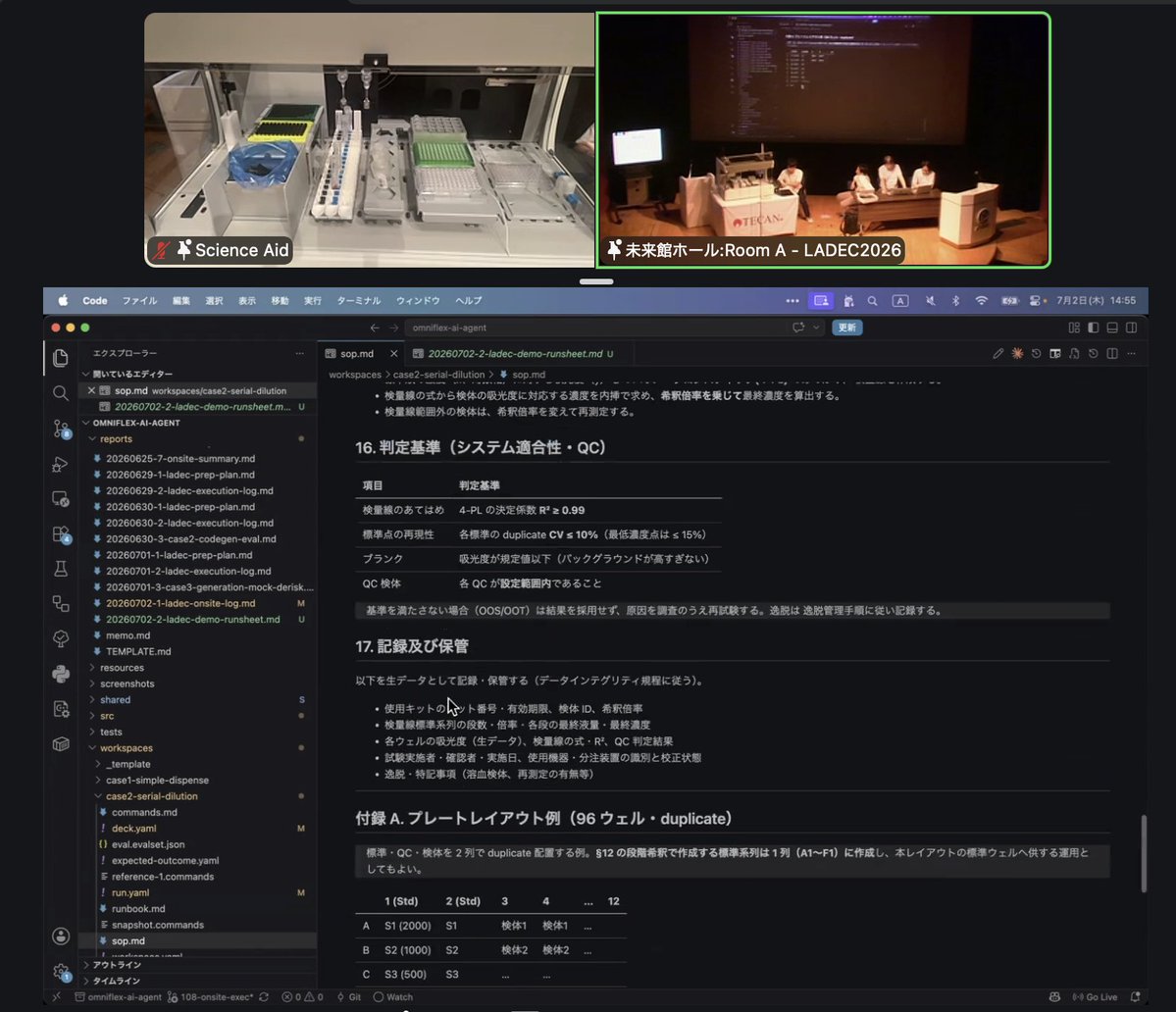The width and height of the screenshot is (1176, 1012).
Task: Click the case2-serial-dilution breadcrumb
Action: (438, 375)
